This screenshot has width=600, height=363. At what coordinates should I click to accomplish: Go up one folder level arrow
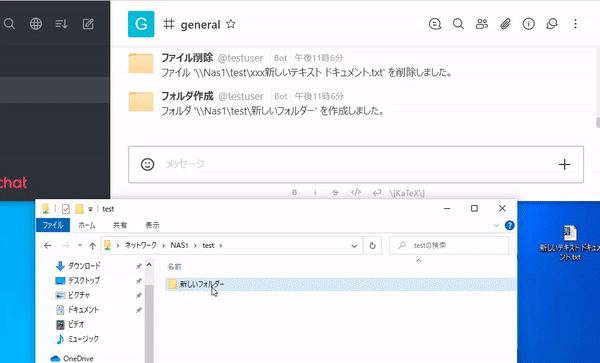[92, 246]
